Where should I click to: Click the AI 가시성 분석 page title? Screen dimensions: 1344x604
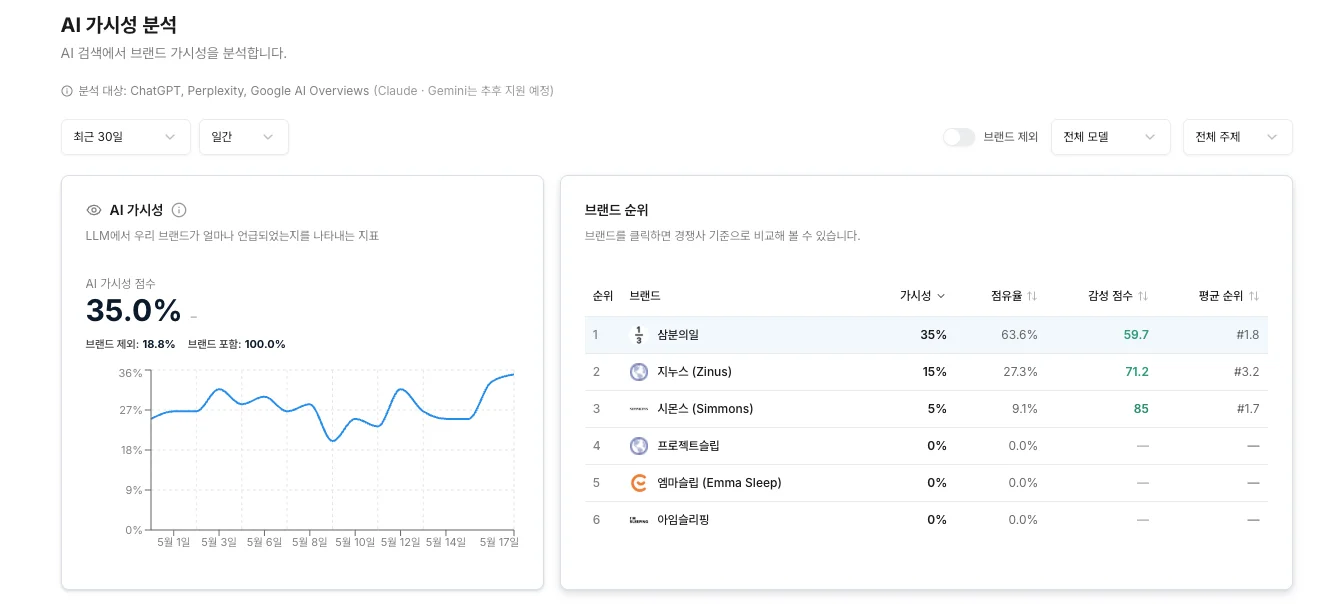pyautogui.click(x=119, y=25)
